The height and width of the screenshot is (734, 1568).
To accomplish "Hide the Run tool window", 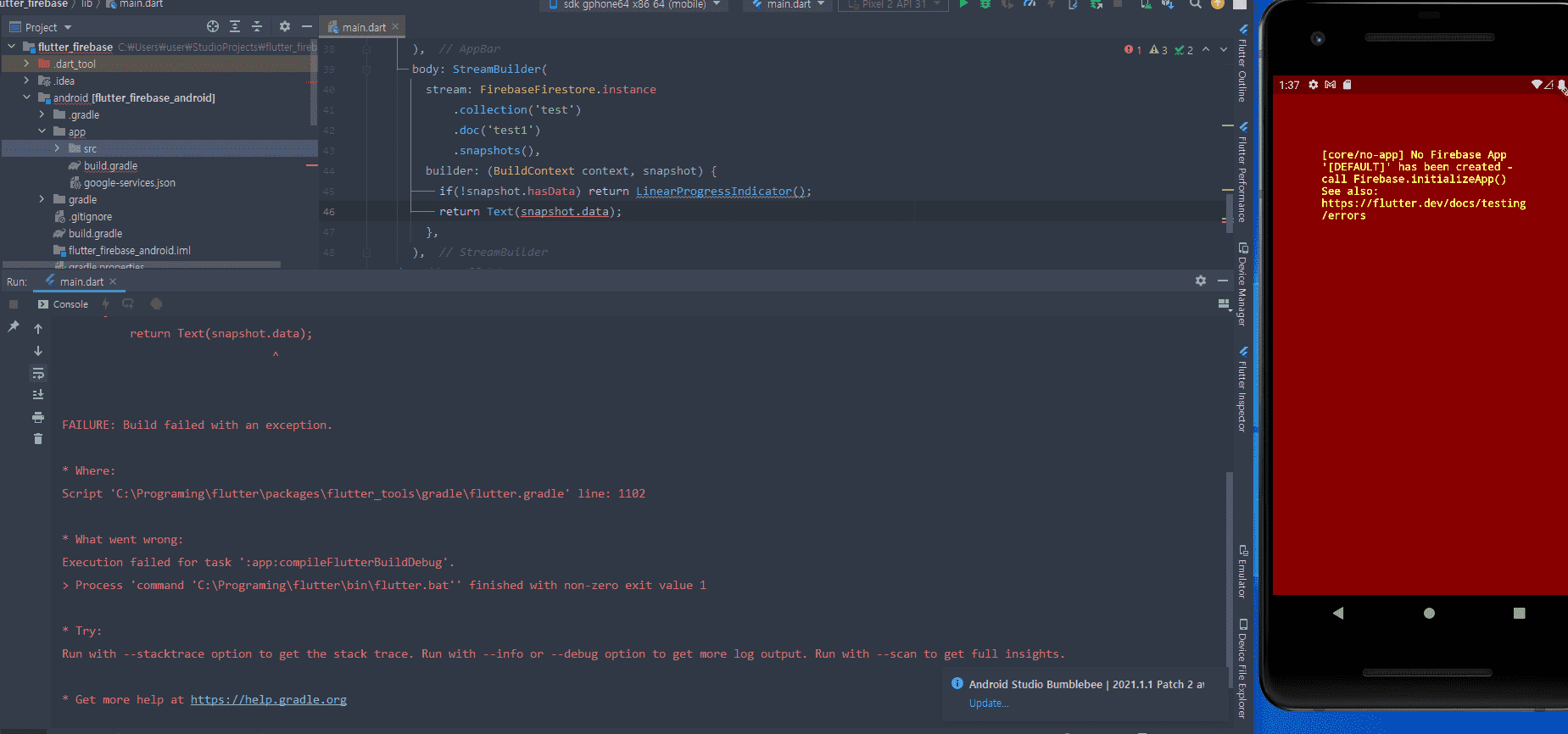I will [1223, 281].
